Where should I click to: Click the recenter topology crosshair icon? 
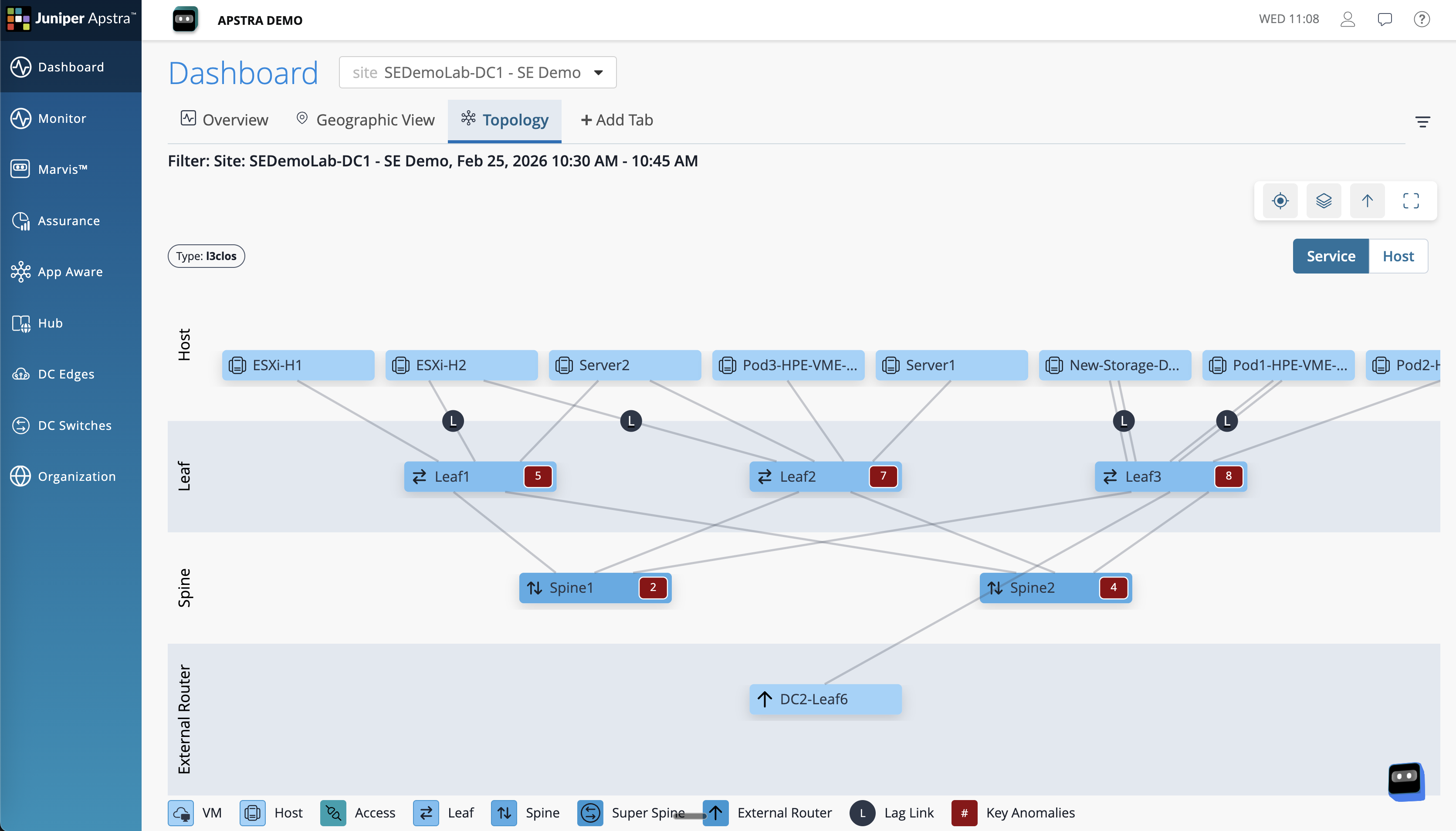[1280, 200]
